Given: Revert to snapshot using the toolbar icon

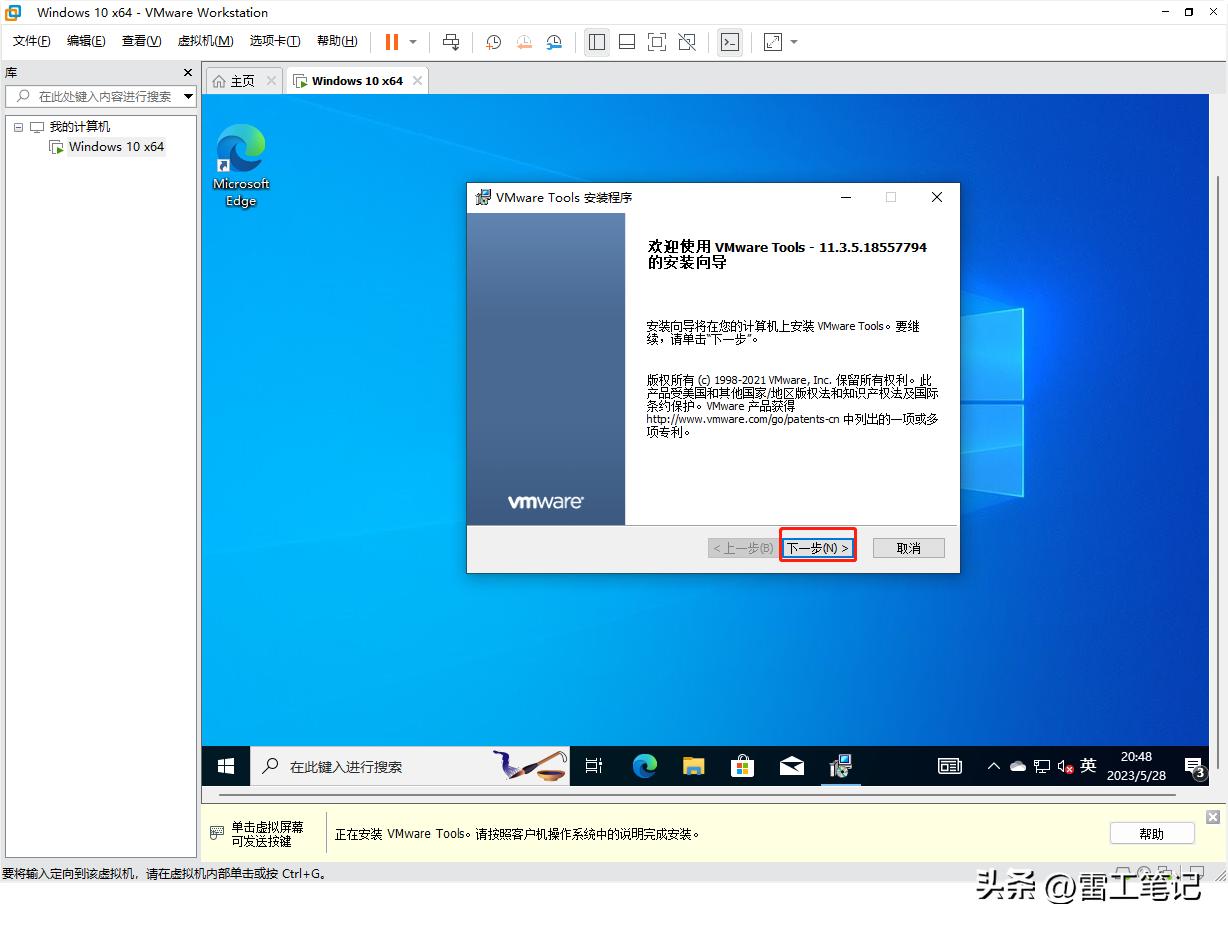Looking at the screenshot, I should (x=524, y=42).
